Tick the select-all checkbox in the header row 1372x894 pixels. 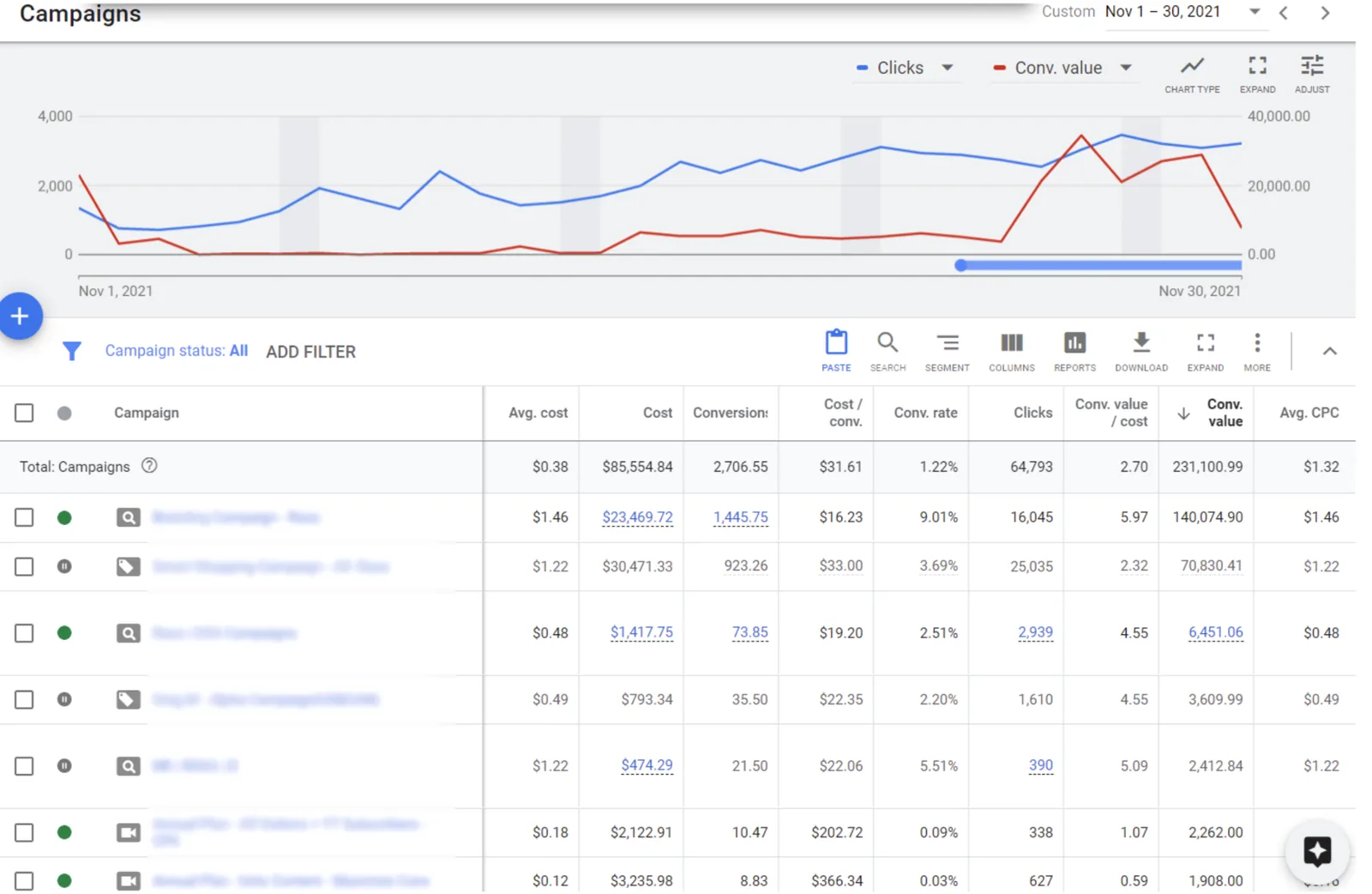[24, 413]
